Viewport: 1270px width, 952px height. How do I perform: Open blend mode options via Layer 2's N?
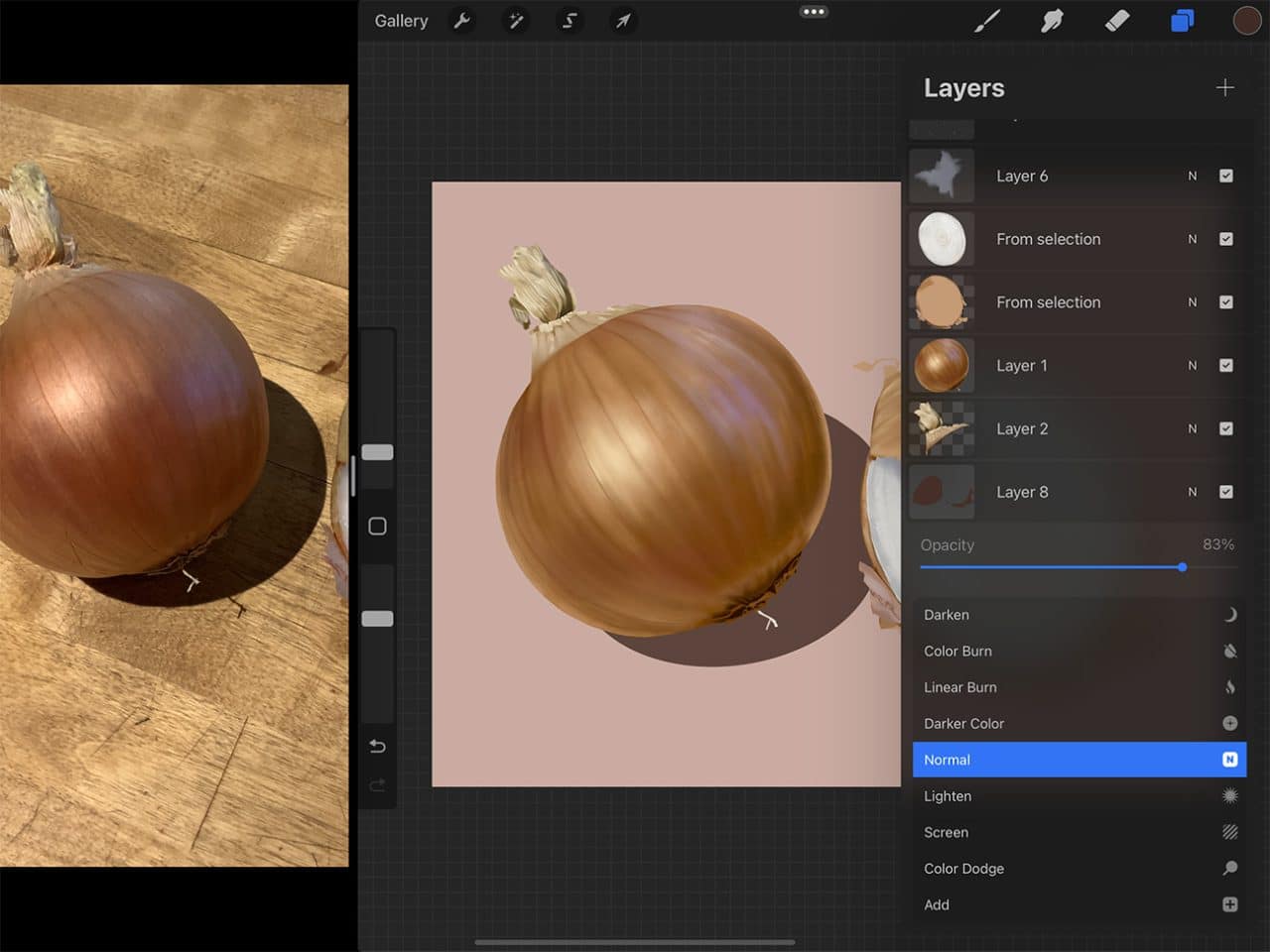coord(1193,428)
